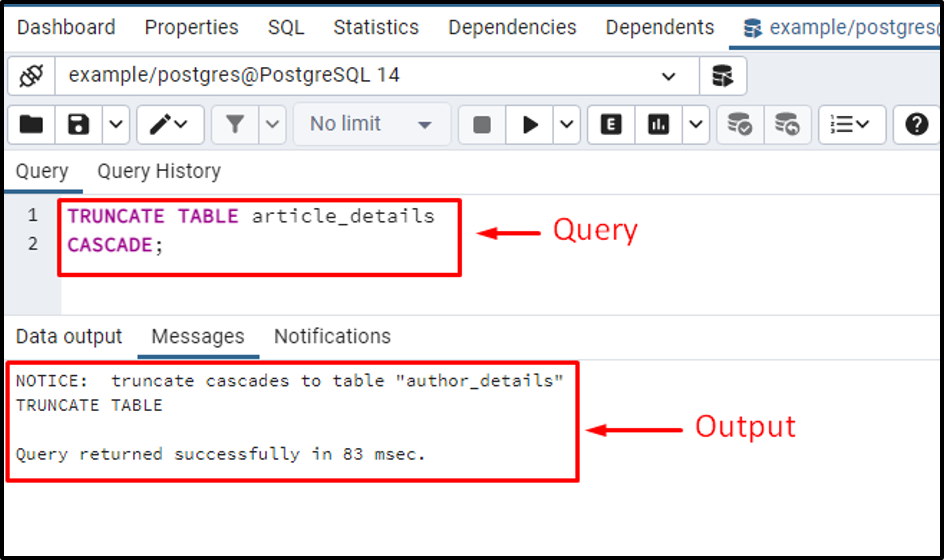Toggle the connection status icon
The width and height of the screenshot is (944, 560).
(x=31, y=76)
